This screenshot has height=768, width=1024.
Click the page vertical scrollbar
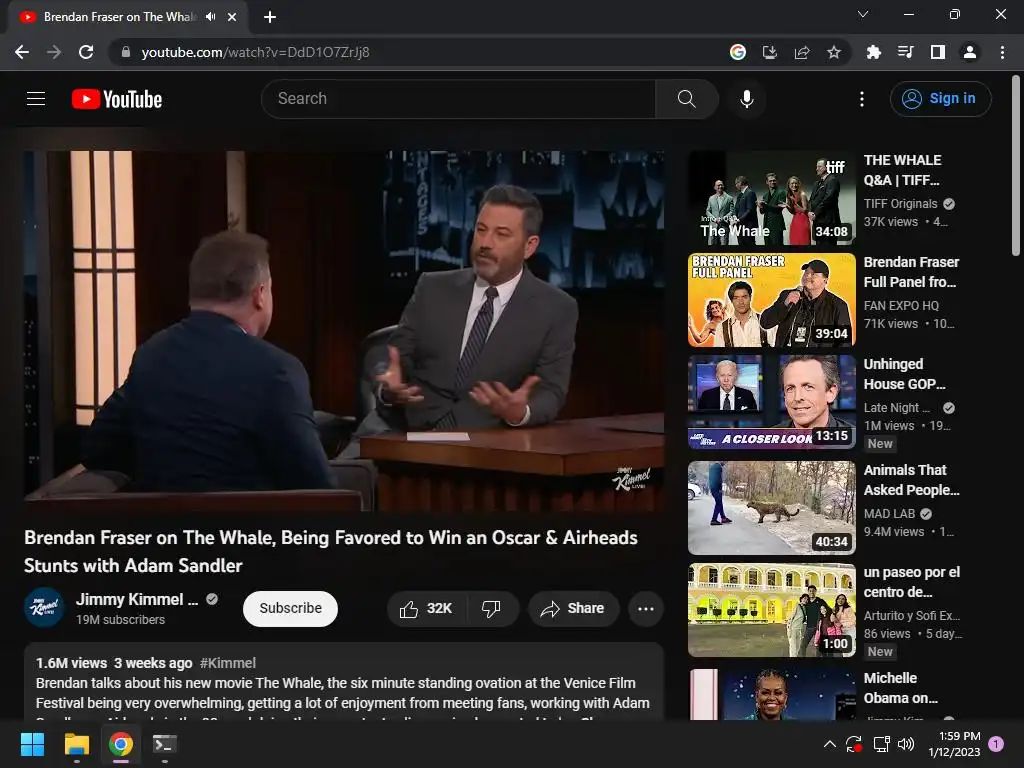(1016, 167)
